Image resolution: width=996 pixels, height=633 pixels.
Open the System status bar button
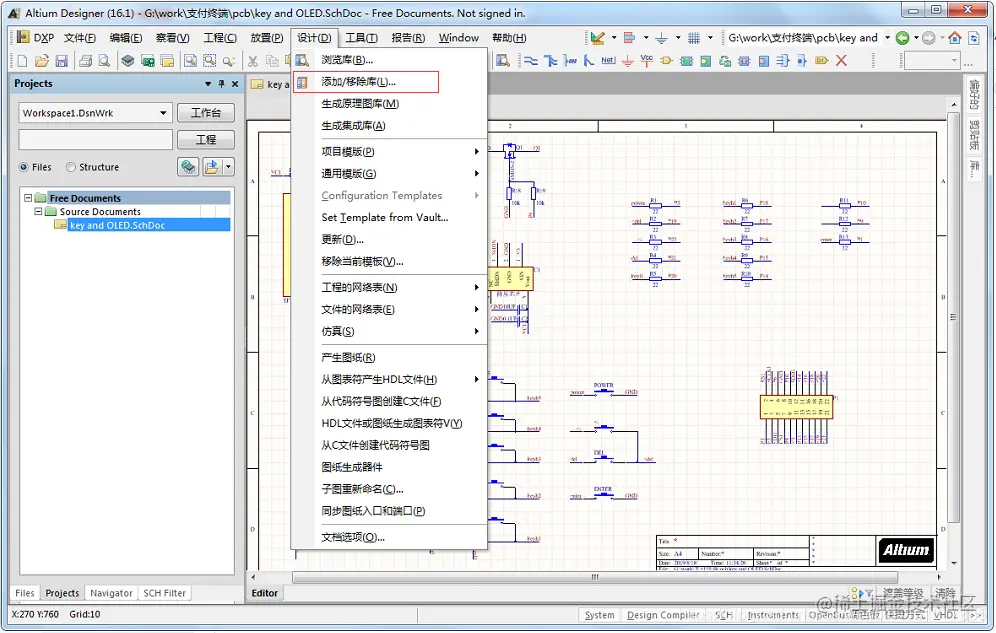[599, 615]
